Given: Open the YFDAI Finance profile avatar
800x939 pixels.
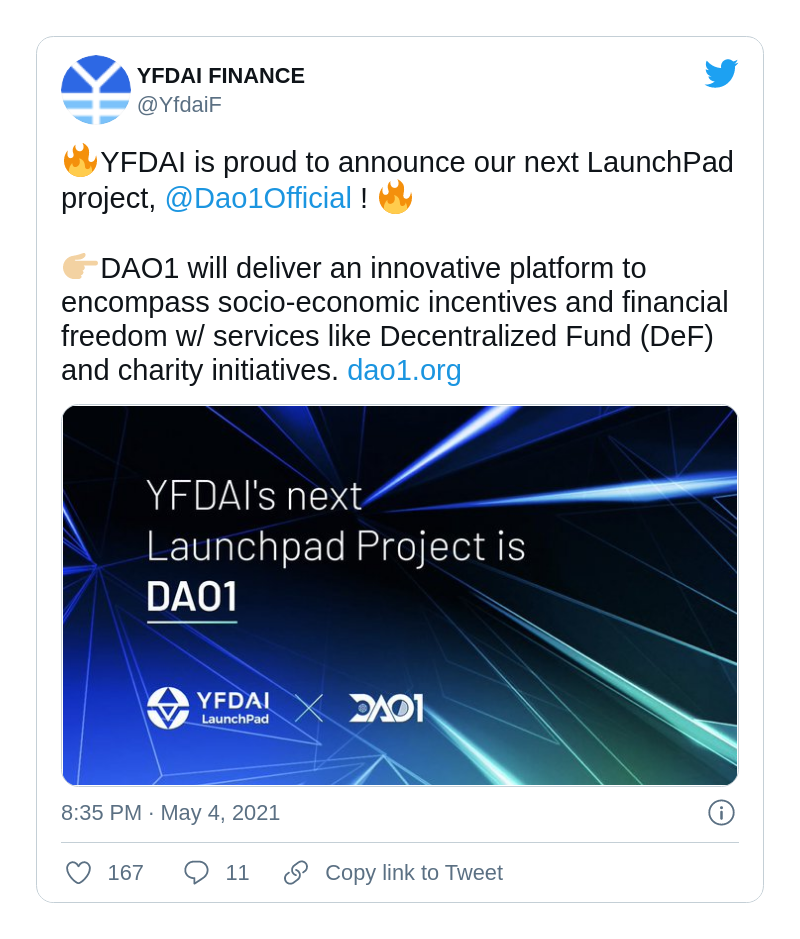Looking at the screenshot, I should 96,90.
